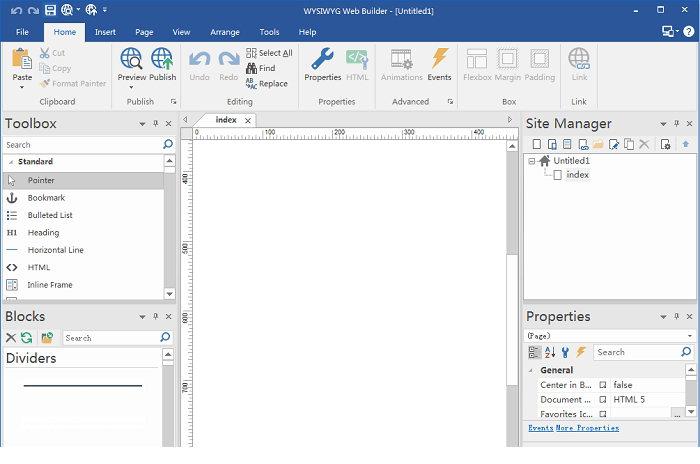Collapse the Untitled1 tree node
The width and height of the screenshot is (700, 464).
click(x=531, y=161)
